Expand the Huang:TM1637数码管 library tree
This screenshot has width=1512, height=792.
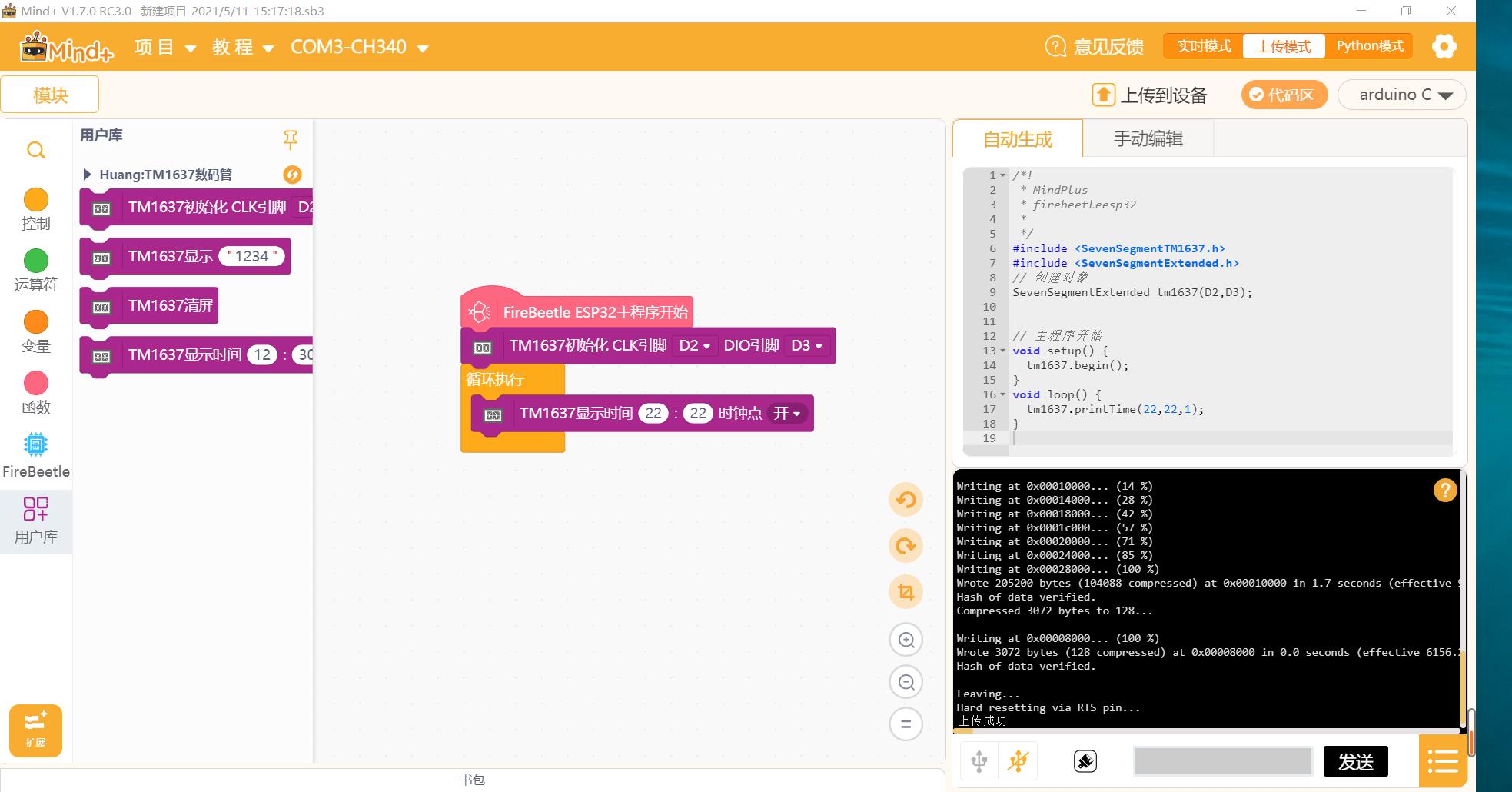pos(87,175)
